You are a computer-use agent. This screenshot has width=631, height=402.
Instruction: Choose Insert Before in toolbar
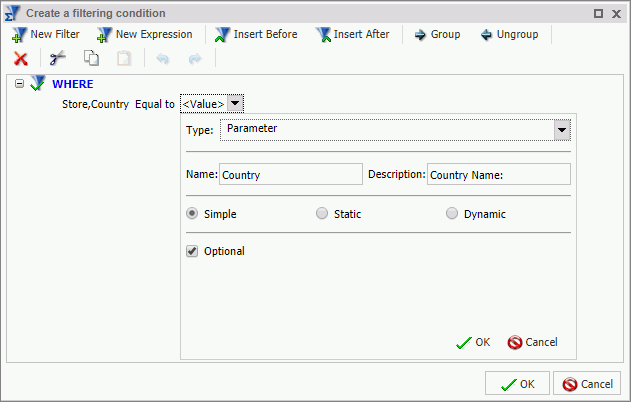tap(256, 35)
